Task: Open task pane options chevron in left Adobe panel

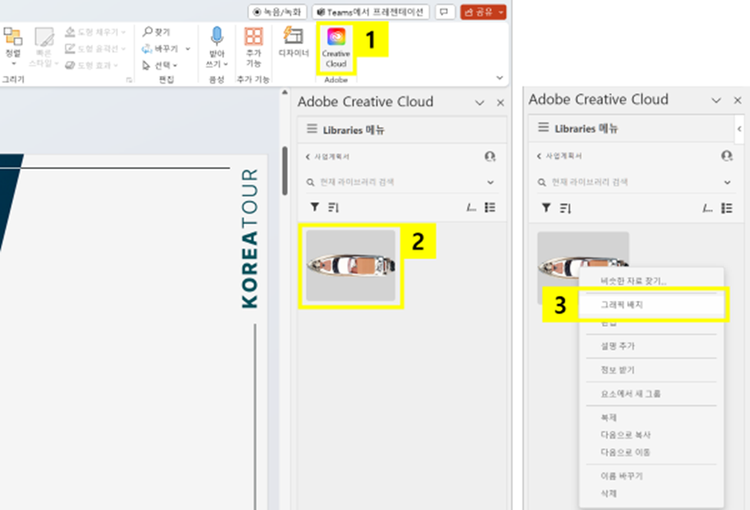Action: [479, 102]
